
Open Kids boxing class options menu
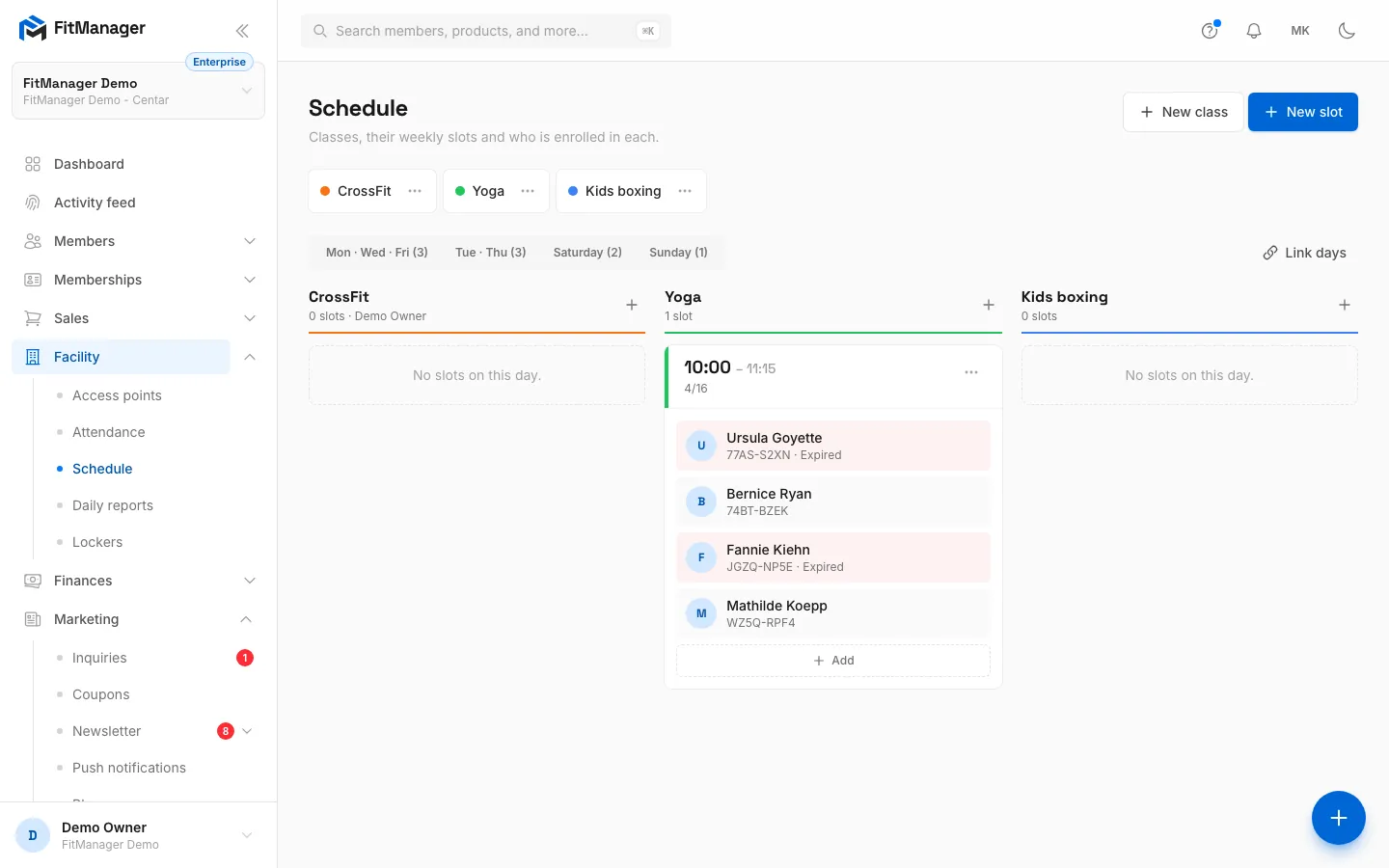tap(685, 191)
